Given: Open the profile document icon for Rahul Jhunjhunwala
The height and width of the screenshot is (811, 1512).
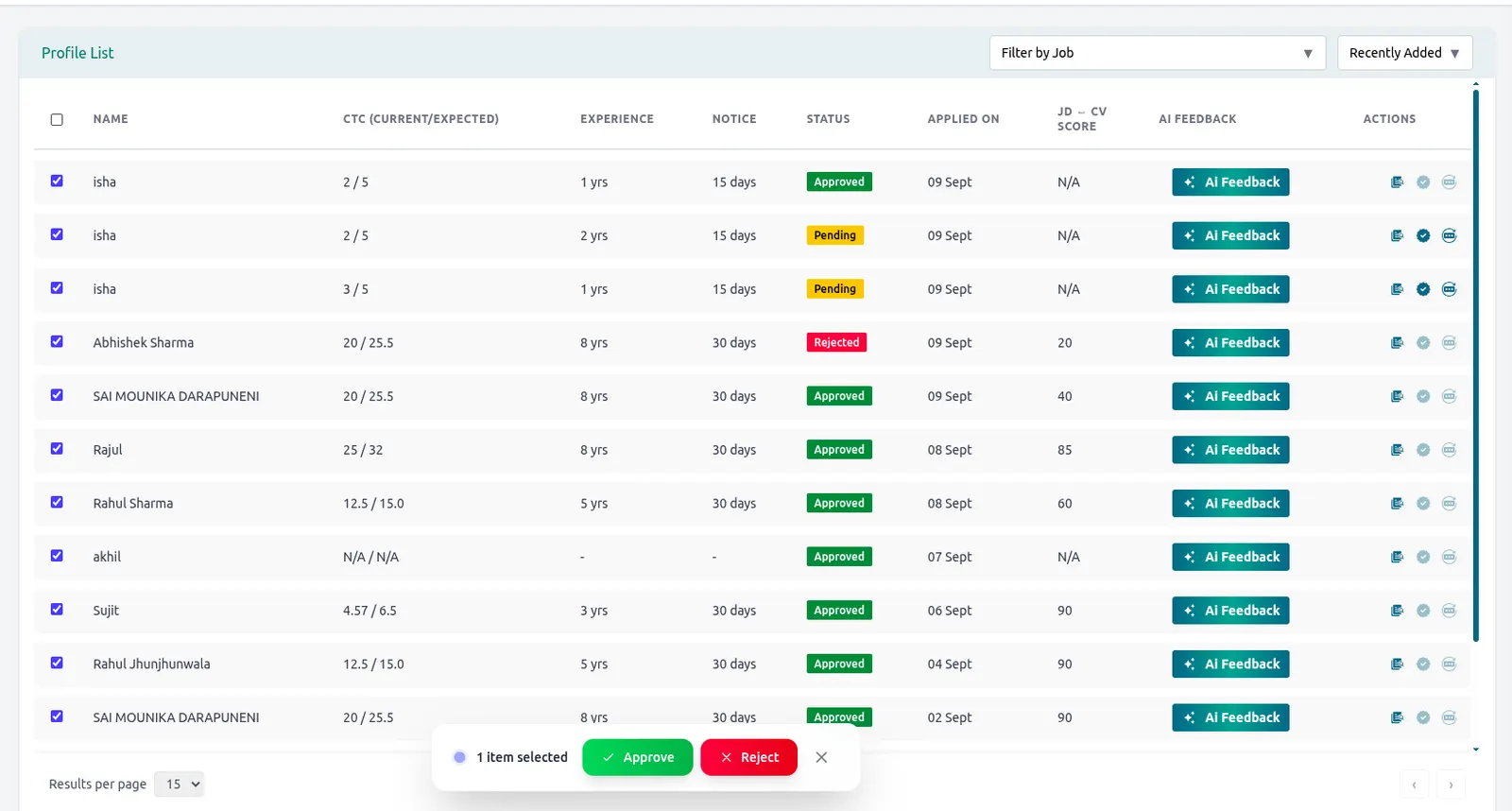Looking at the screenshot, I should pos(1397,664).
